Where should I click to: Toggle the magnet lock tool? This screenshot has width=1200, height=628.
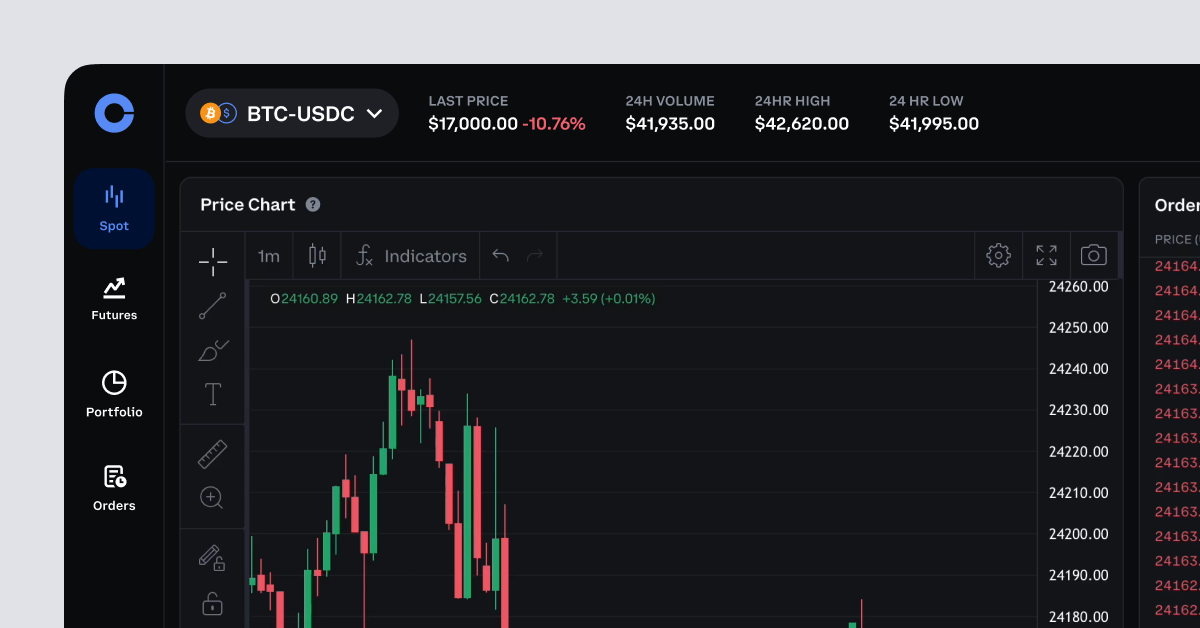pos(212,603)
